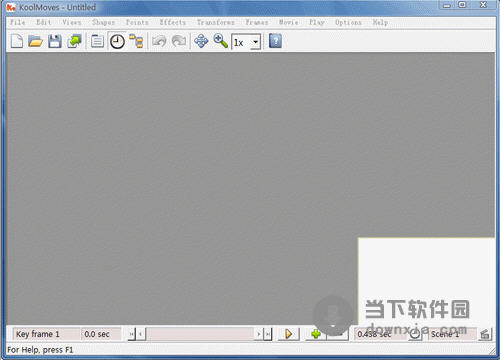Click the undo arrow icon

[159, 41]
